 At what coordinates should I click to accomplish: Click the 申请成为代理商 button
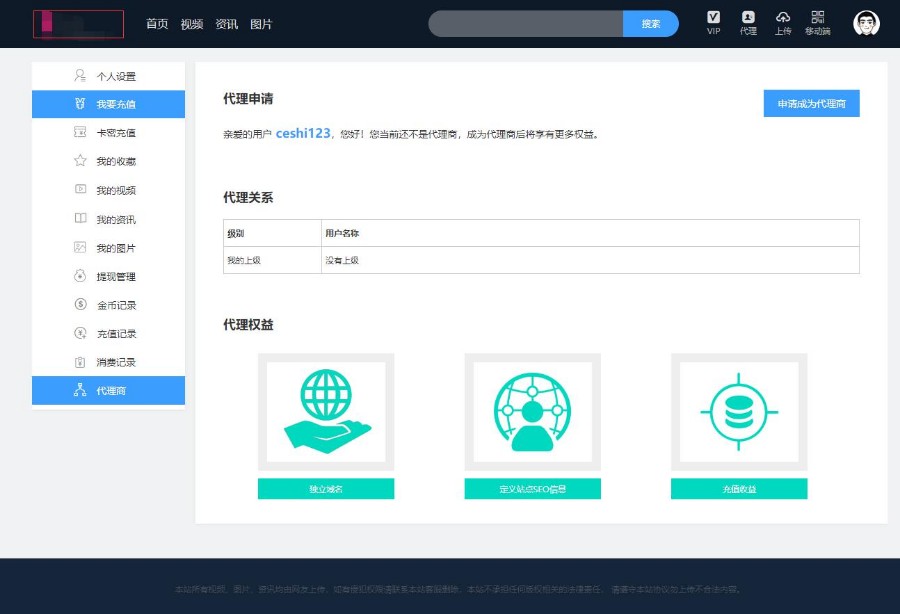pos(811,102)
